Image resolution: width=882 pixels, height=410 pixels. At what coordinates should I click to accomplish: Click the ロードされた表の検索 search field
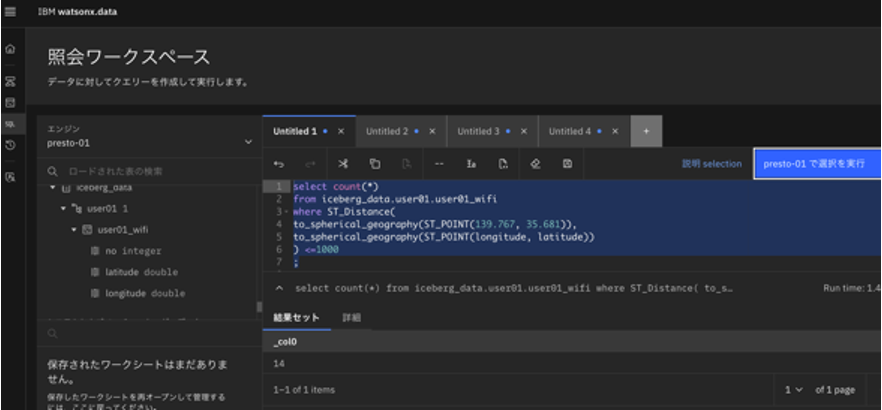click(x=149, y=171)
